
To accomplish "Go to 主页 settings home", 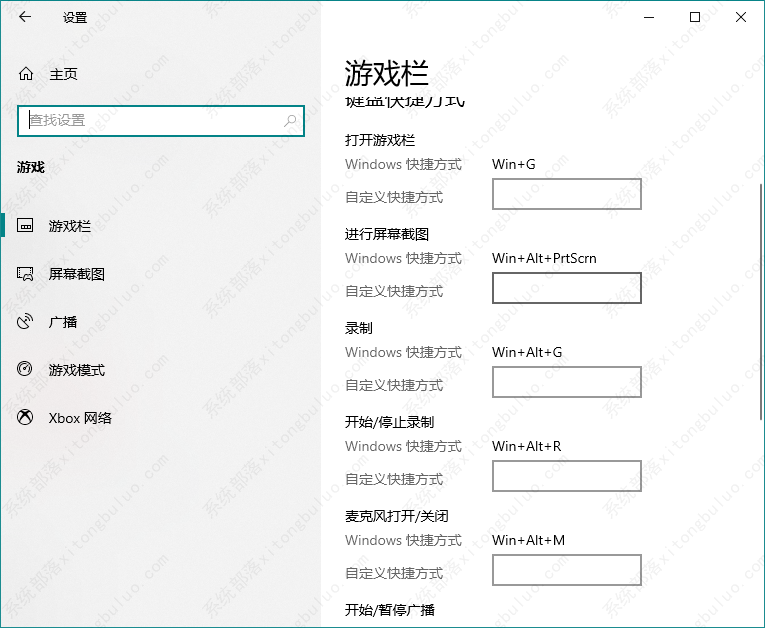I will pos(63,74).
